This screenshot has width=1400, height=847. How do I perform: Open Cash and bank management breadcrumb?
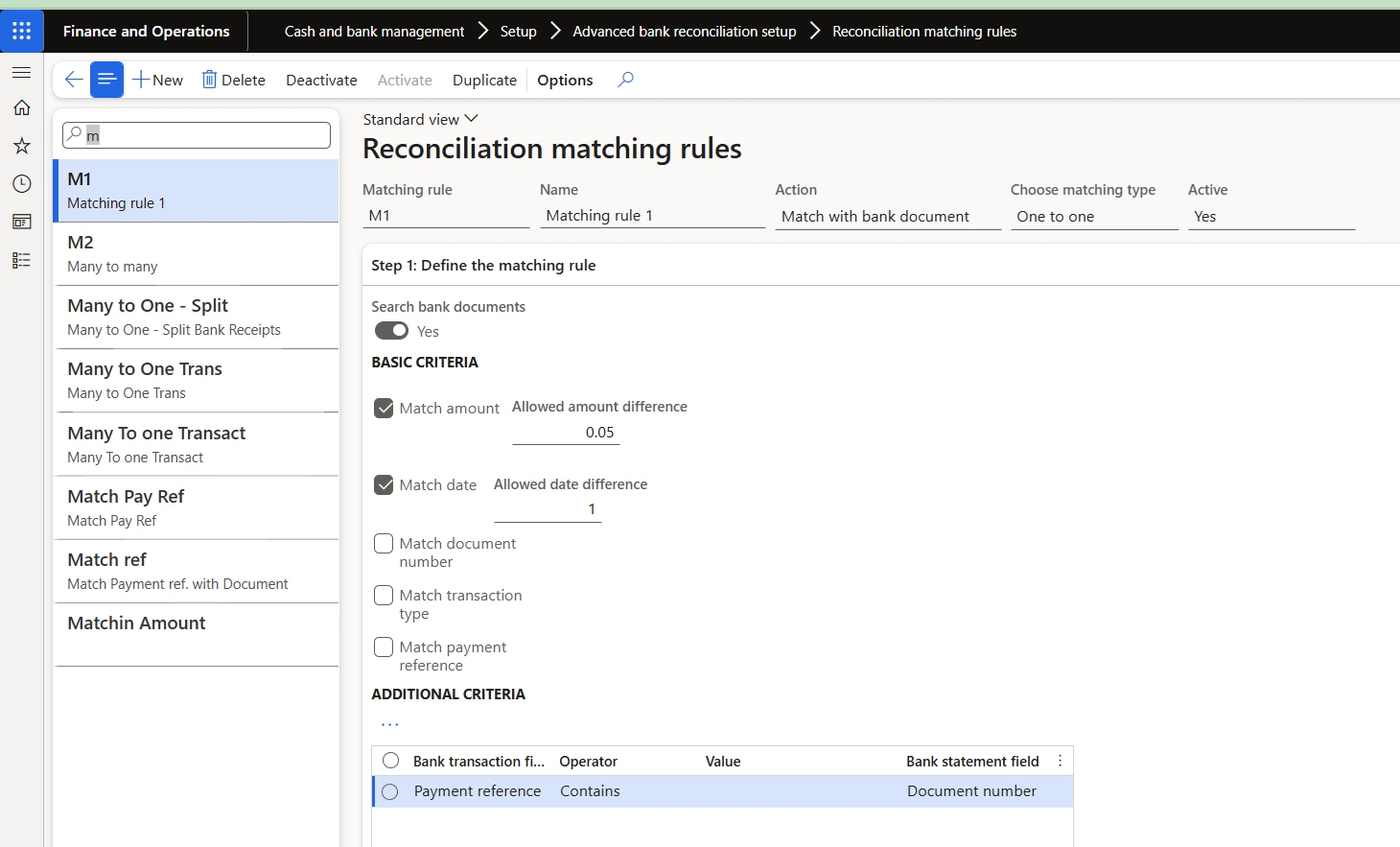(x=374, y=31)
